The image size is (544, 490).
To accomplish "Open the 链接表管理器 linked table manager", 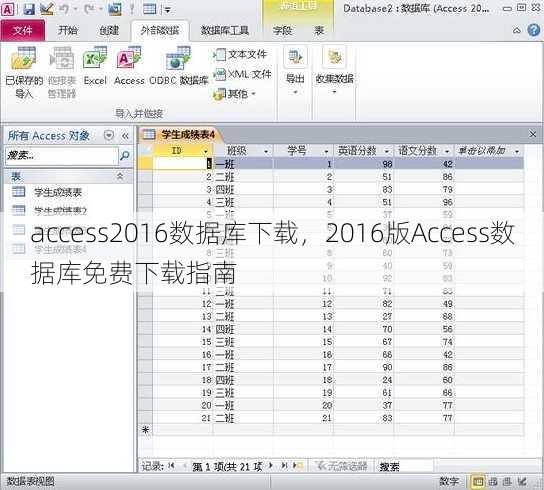I will pos(62,72).
